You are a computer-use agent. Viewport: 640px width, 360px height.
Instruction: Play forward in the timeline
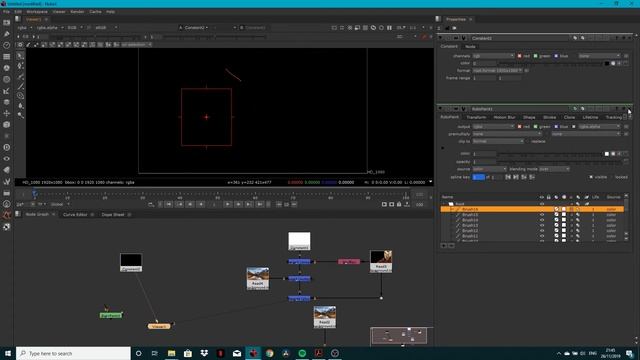228,204
